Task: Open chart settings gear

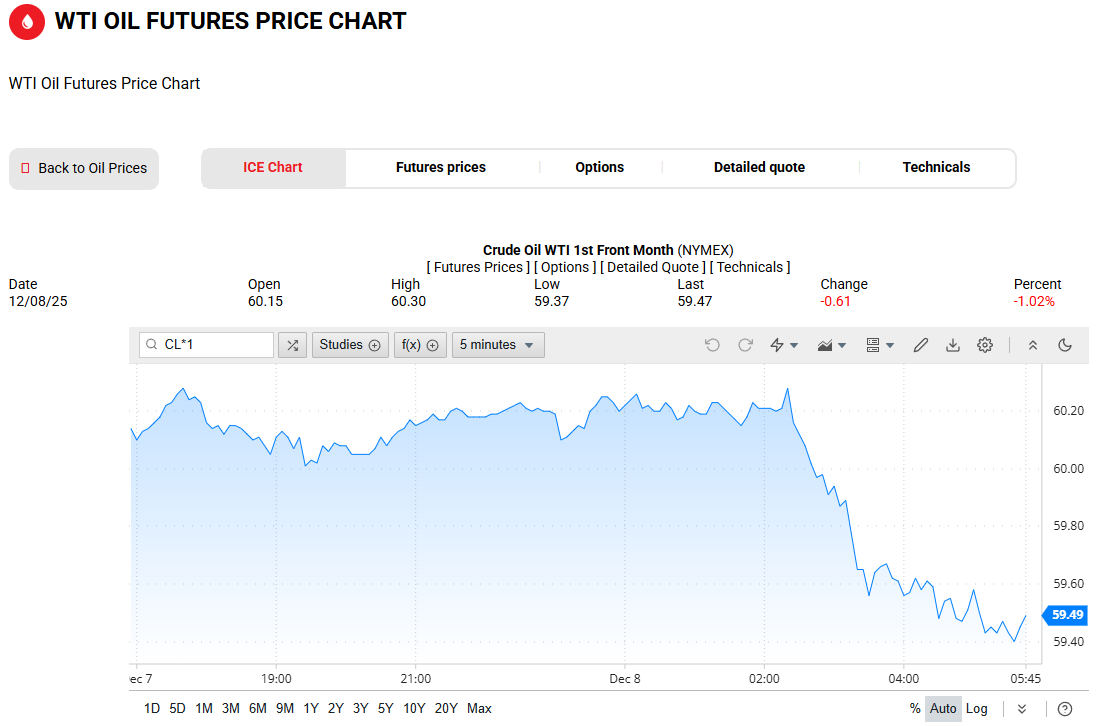Action: (x=985, y=345)
